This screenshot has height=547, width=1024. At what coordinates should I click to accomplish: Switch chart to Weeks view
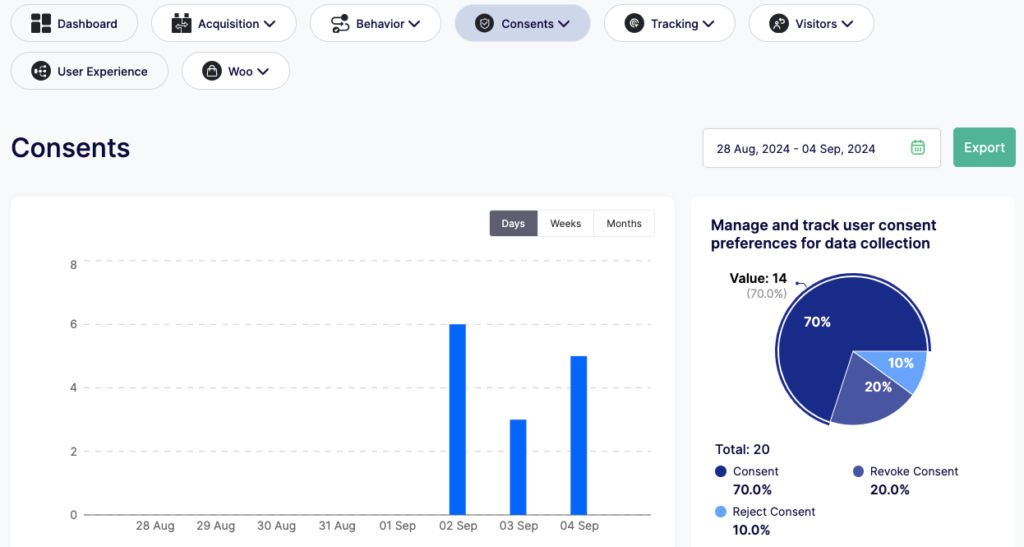[566, 223]
